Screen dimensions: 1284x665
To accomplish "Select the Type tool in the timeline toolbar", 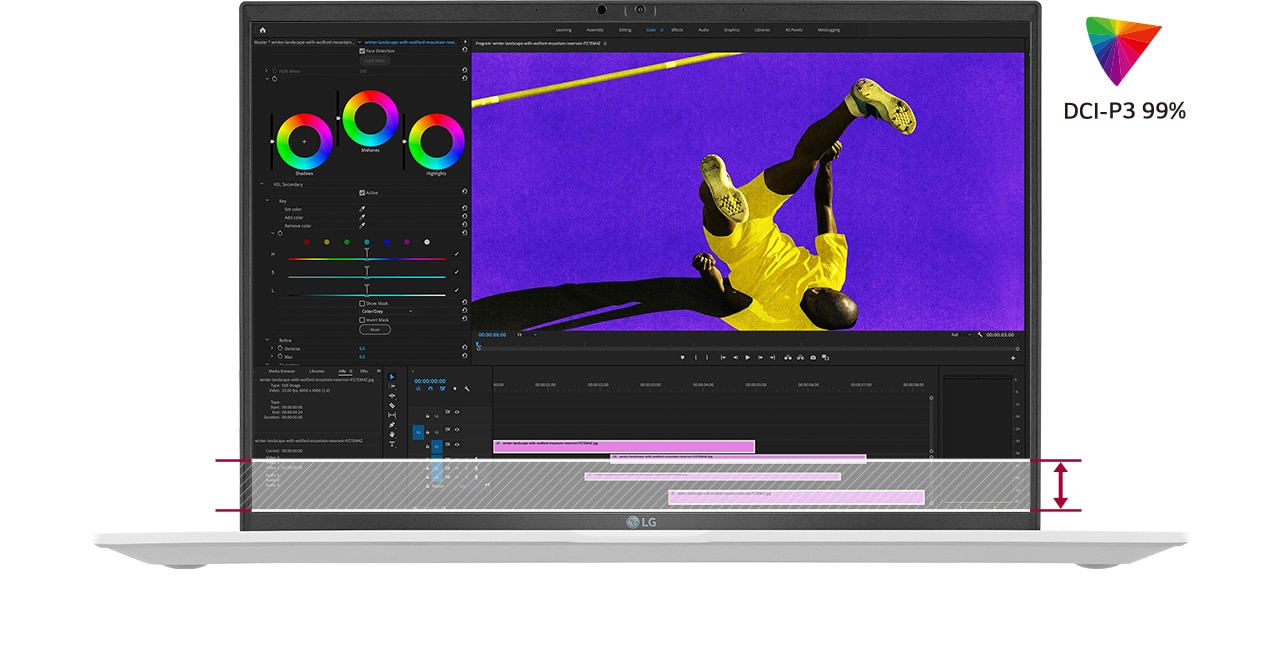I will [x=392, y=443].
